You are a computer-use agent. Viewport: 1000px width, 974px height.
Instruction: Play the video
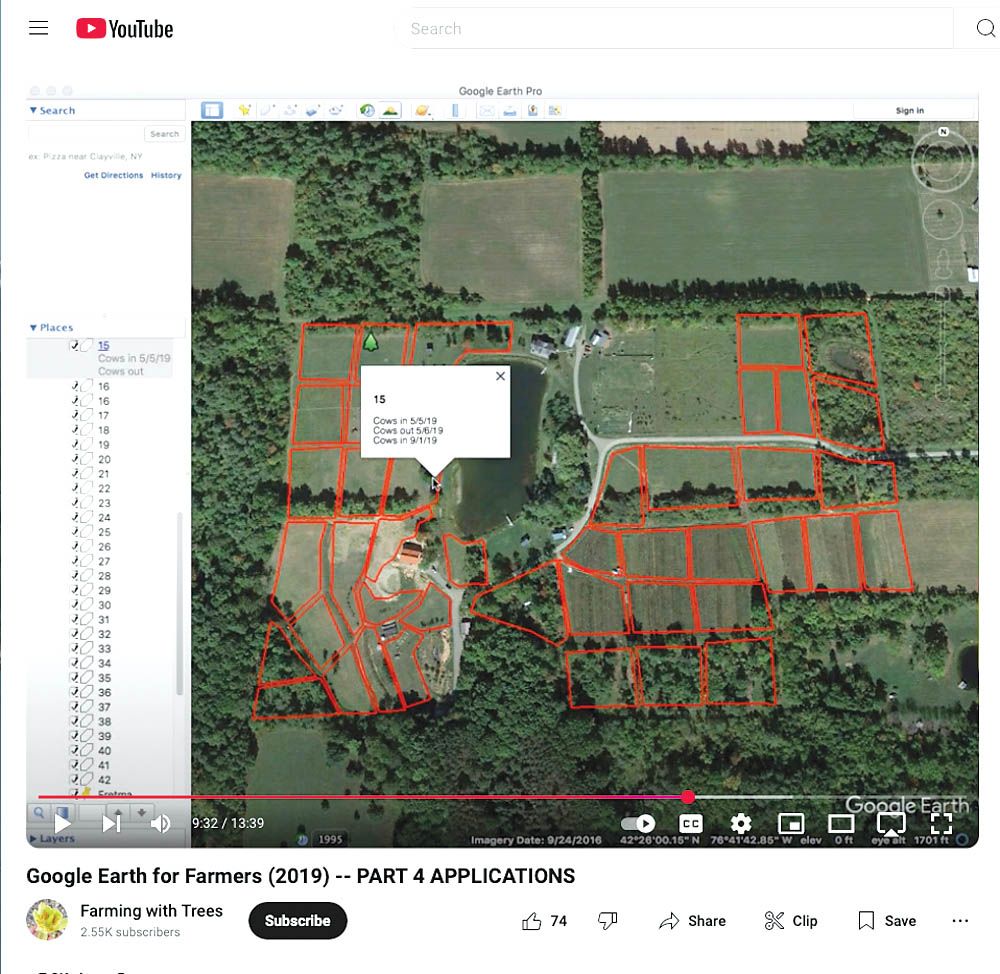62,823
